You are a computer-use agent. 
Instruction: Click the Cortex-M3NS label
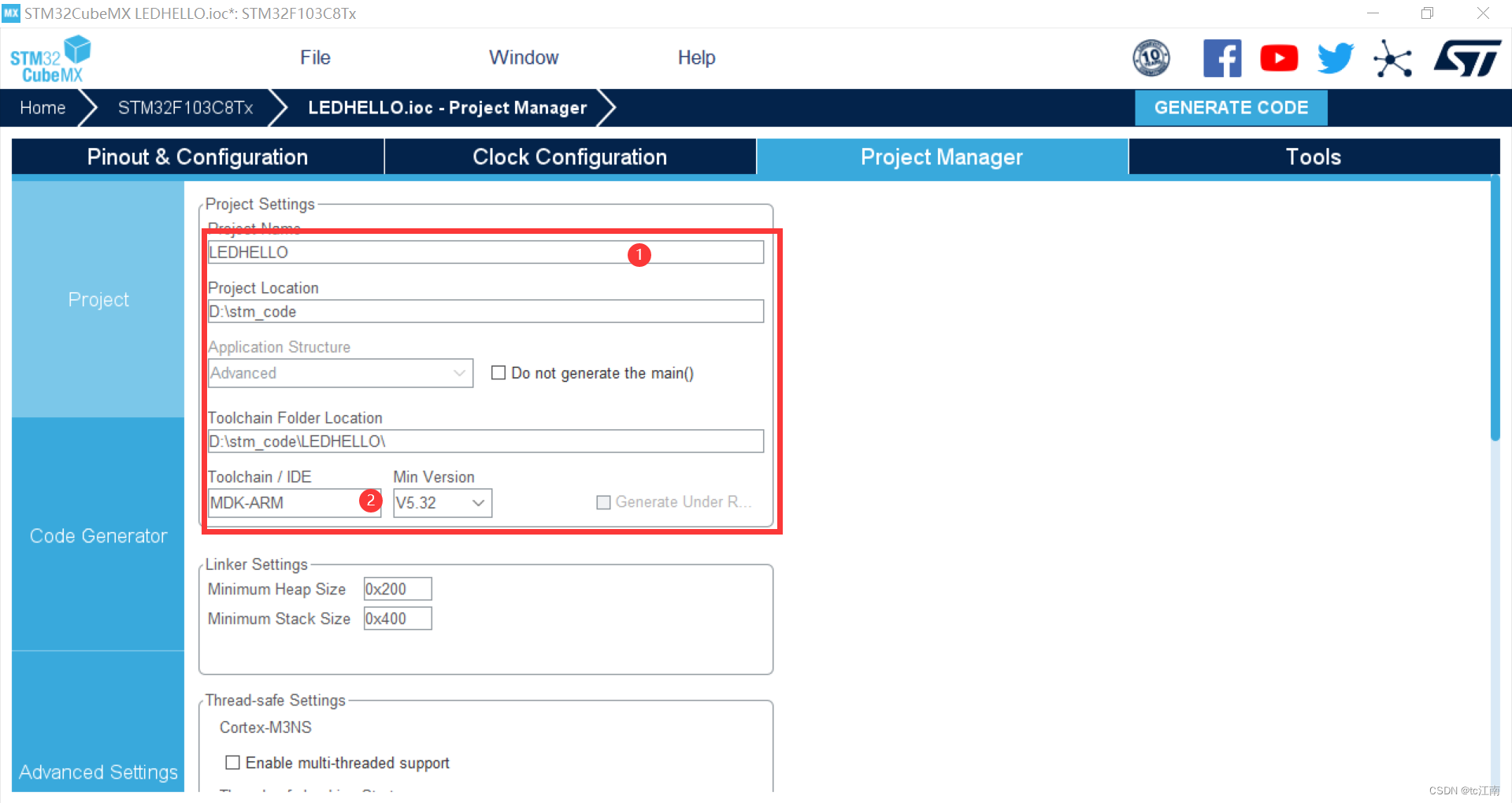point(265,727)
